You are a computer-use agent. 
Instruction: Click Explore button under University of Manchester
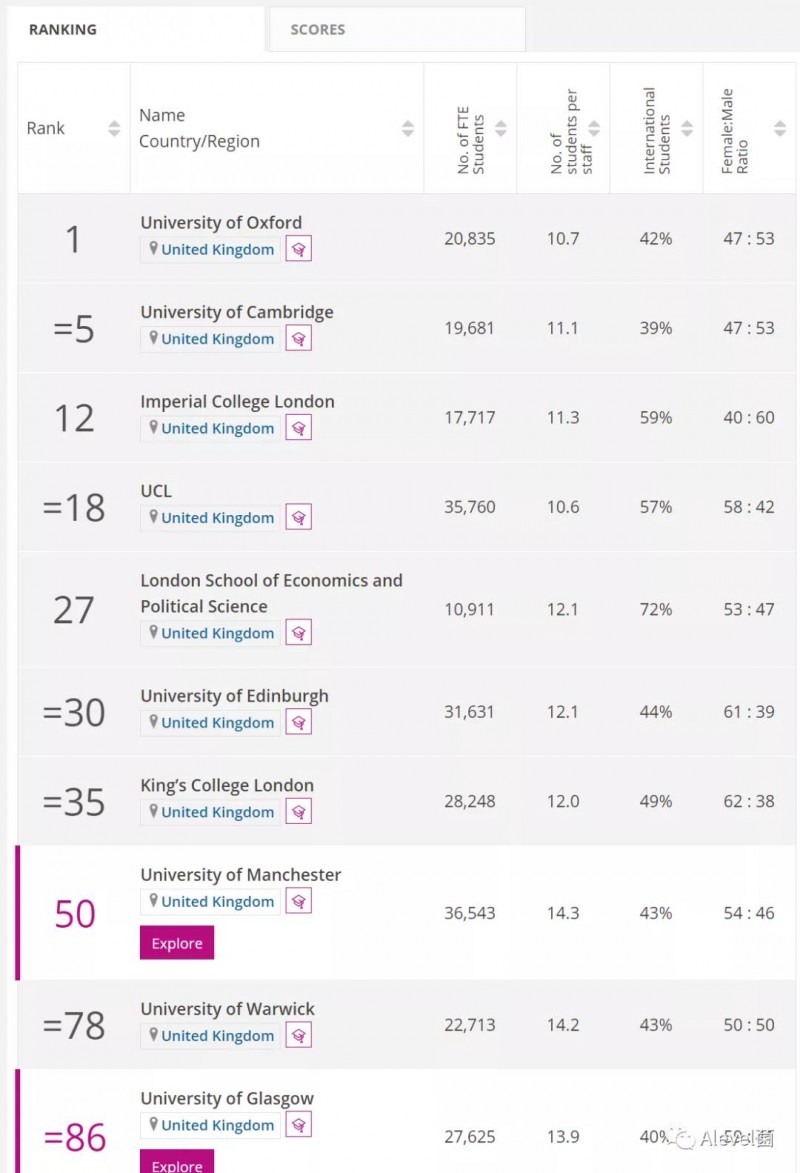177,943
